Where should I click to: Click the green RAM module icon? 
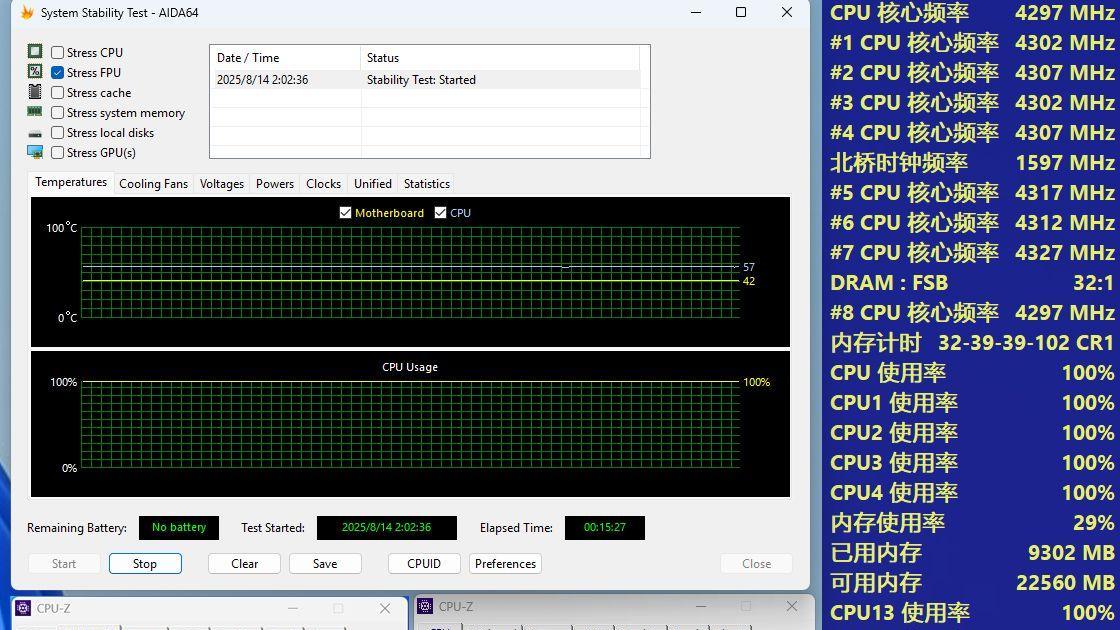(35, 111)
